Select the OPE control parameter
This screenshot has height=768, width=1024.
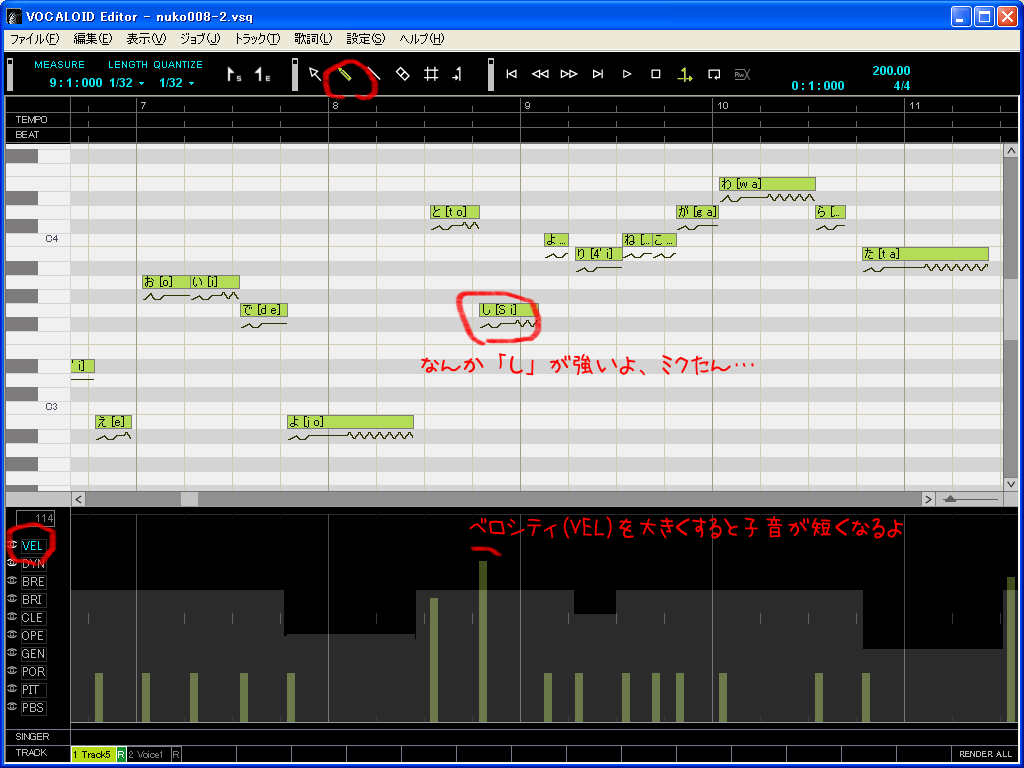pos(33,635)
